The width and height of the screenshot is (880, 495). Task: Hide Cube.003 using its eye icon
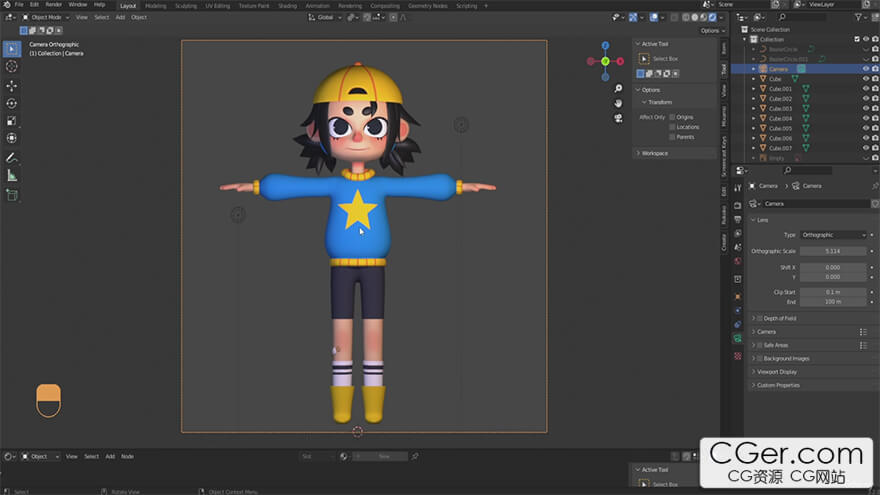point(865,108)
